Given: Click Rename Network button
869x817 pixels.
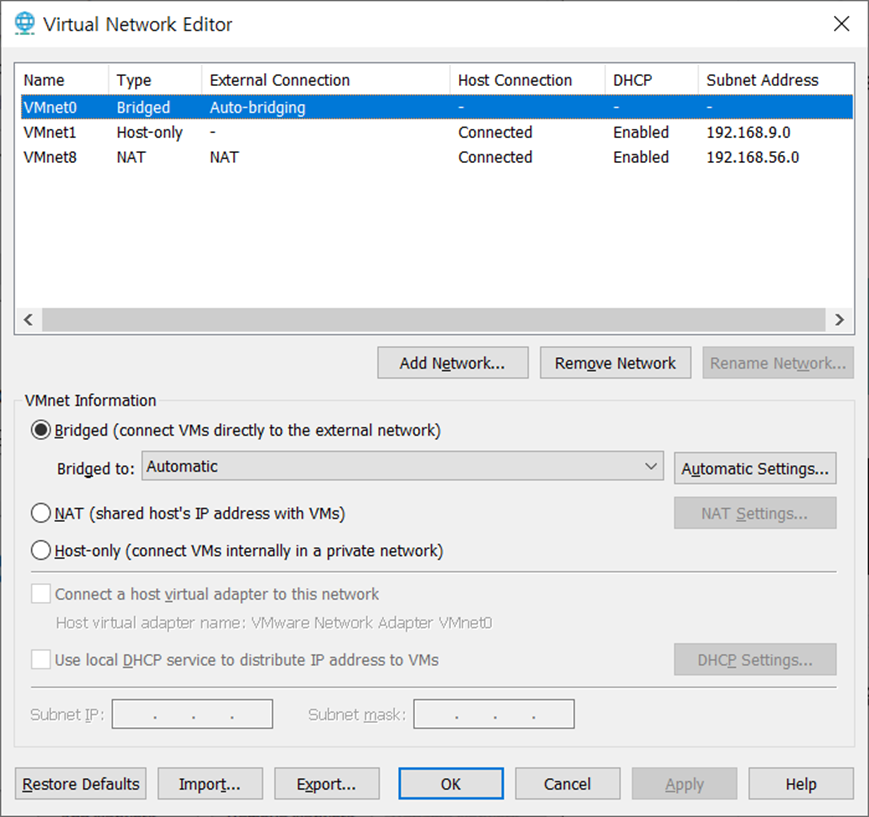Looking at the screenshot, I should tap(778, 363).
